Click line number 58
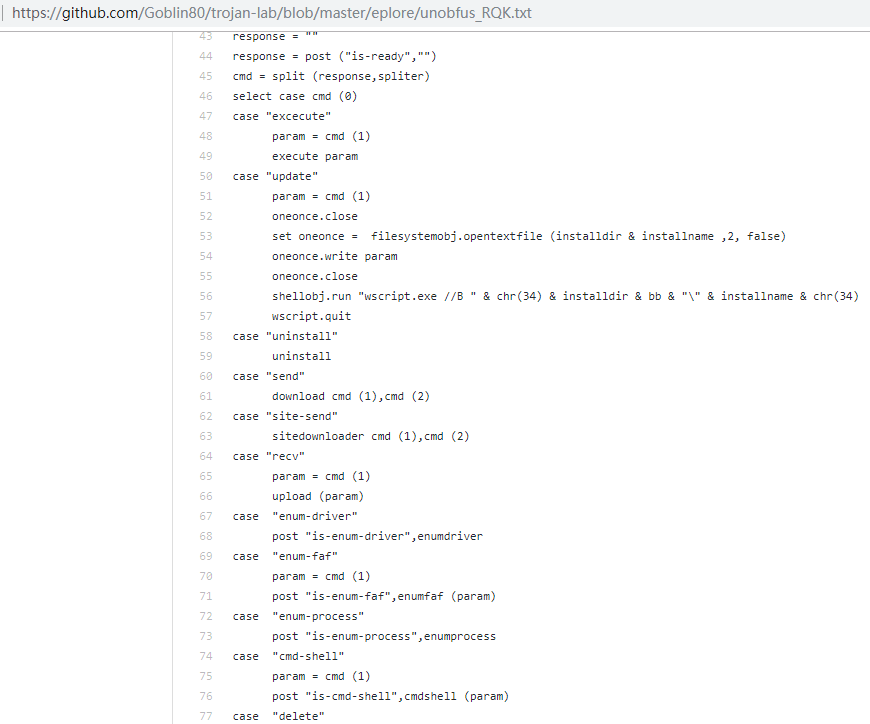 pos(206,336)
